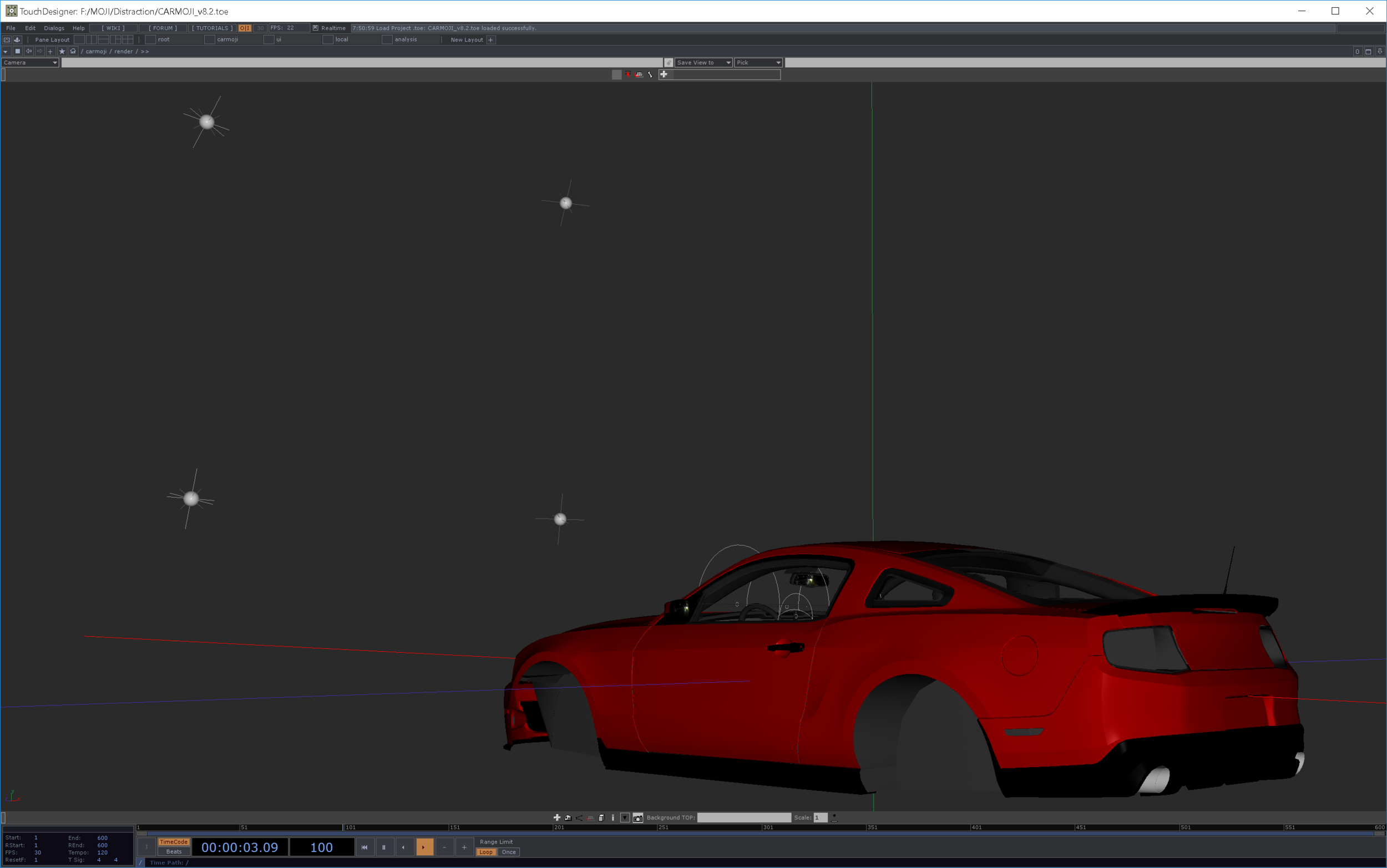Select the four-pane grid layout icon

point(128,39)
